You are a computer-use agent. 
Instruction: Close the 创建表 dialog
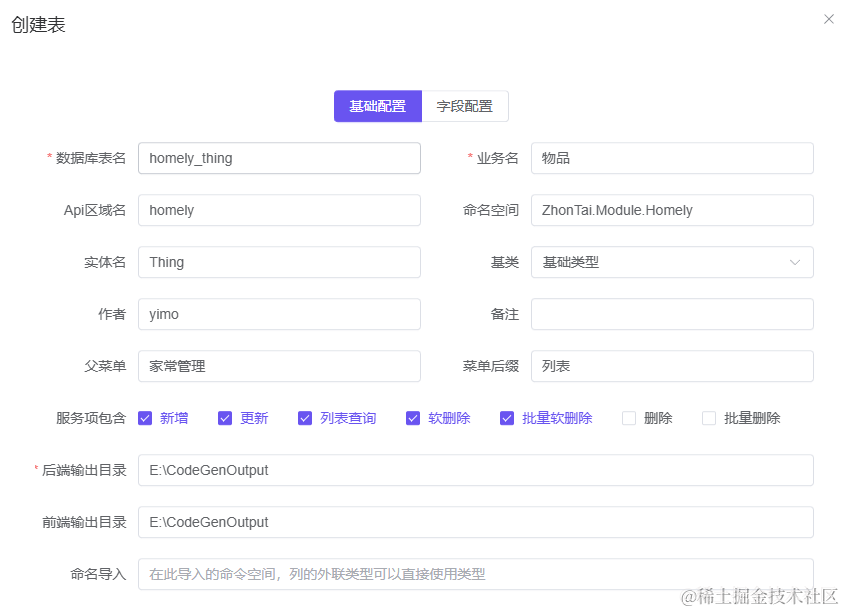click(x=828, y=19)
